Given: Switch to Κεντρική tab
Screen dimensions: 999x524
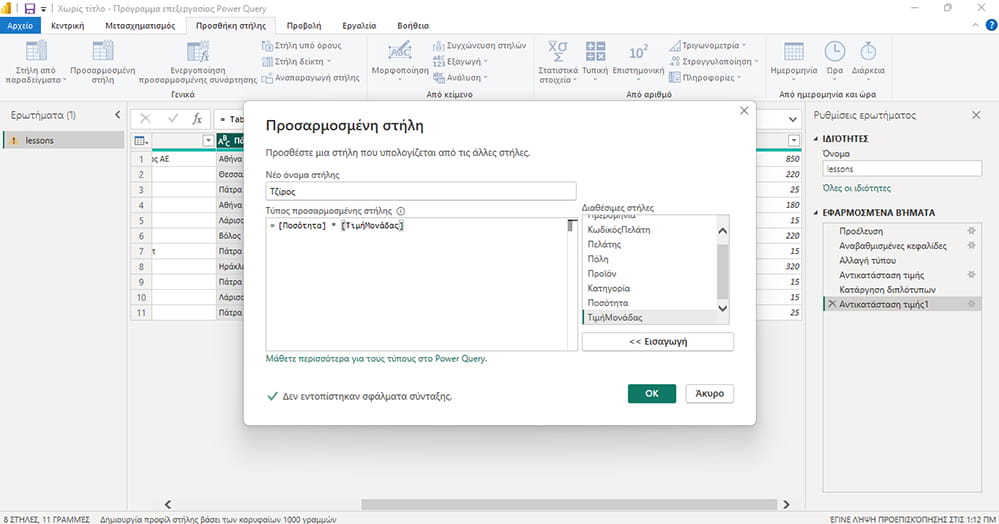Looking at the screenshot, I should [68, 25].
